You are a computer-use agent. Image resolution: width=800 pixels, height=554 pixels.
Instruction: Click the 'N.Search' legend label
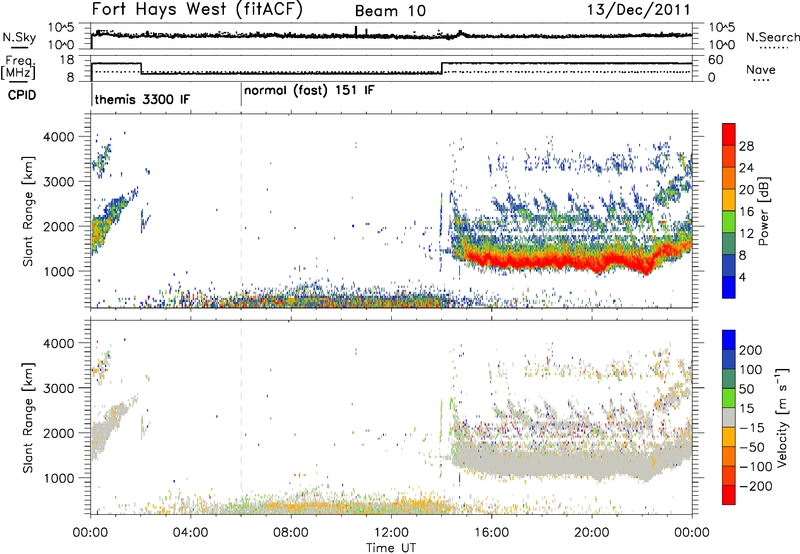pyautogui.click(x=772, y=37)
